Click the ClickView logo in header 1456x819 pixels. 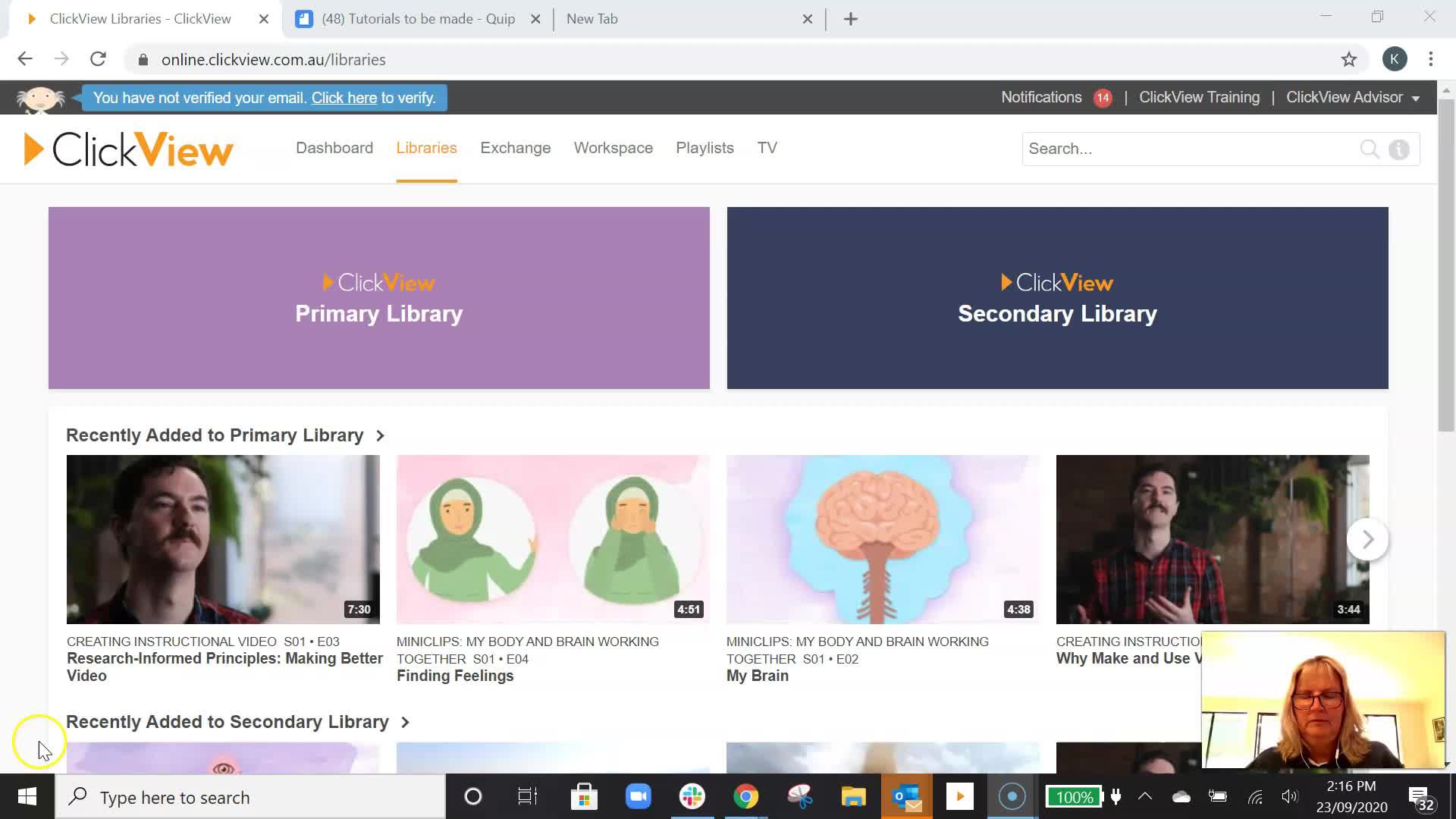pos(129,149)
